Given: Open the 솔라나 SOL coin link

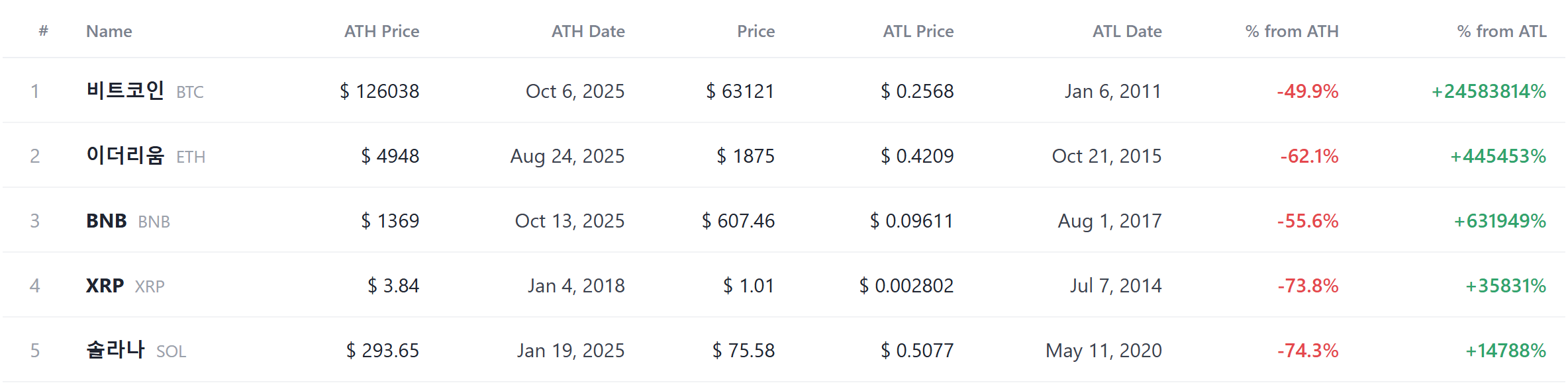Looking at the screenshot, I should click(x=136, y=350).
